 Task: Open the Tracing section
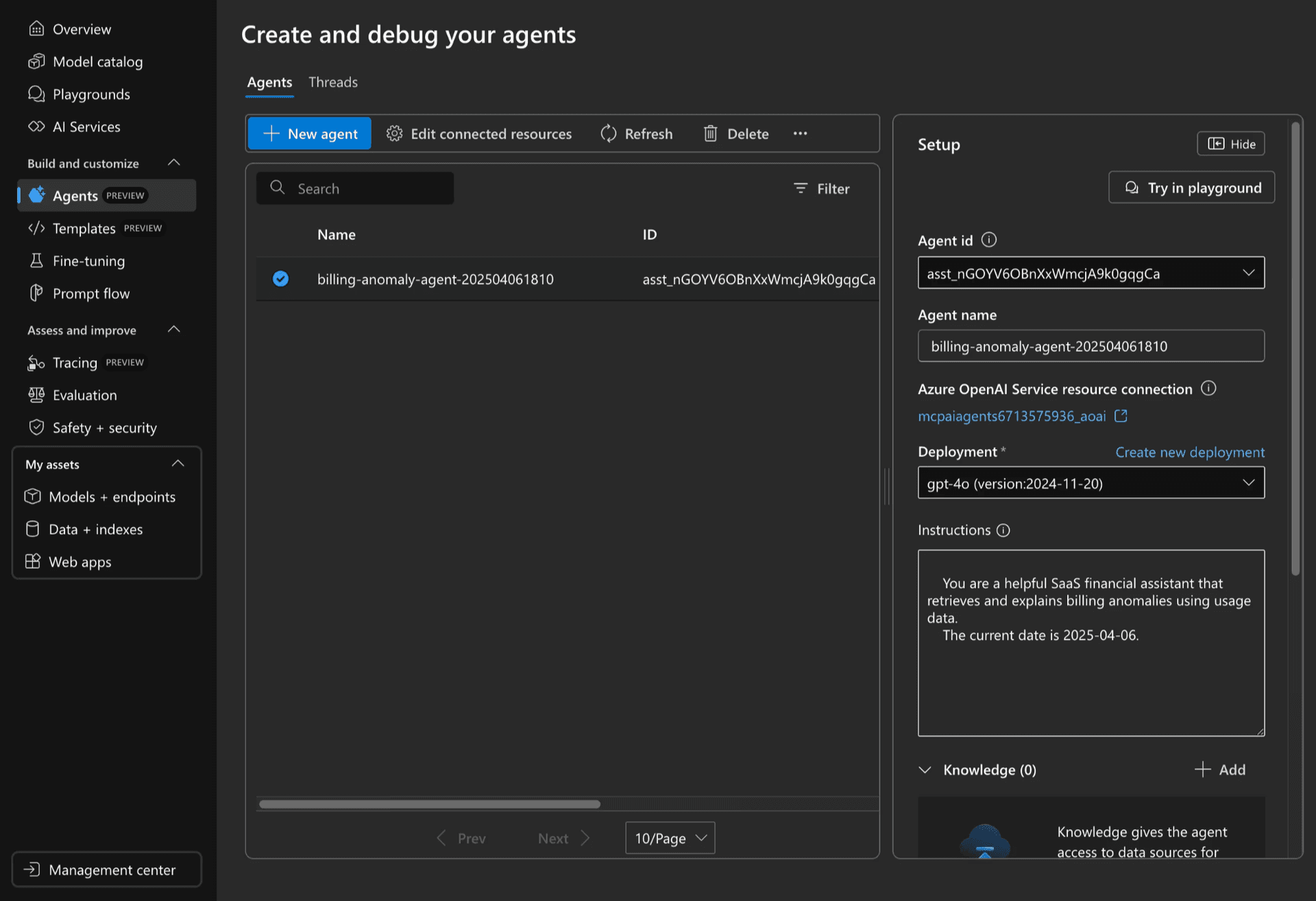click(x=74, y=362)
